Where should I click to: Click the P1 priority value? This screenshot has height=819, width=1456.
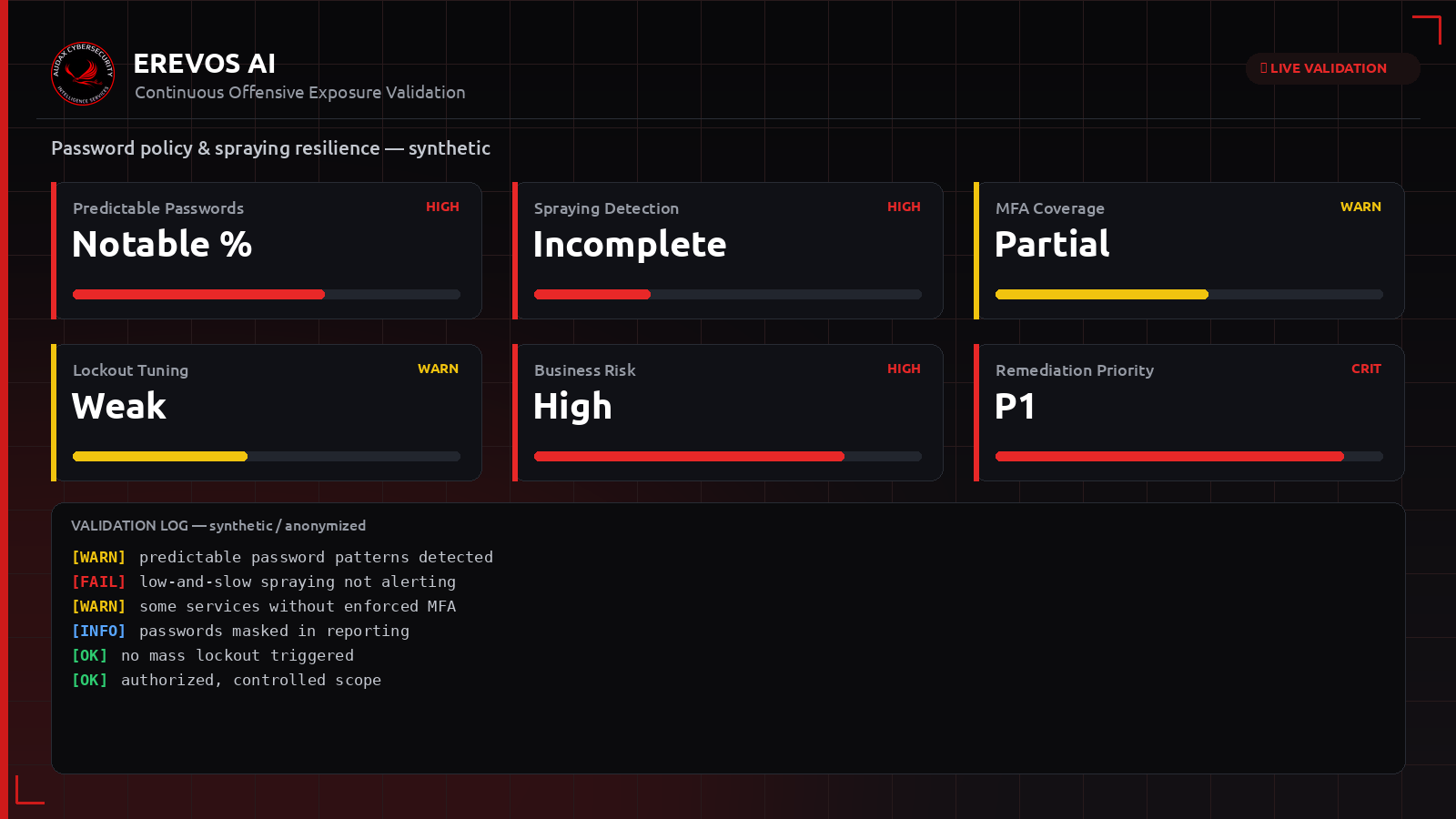(x=1015, y=406)
